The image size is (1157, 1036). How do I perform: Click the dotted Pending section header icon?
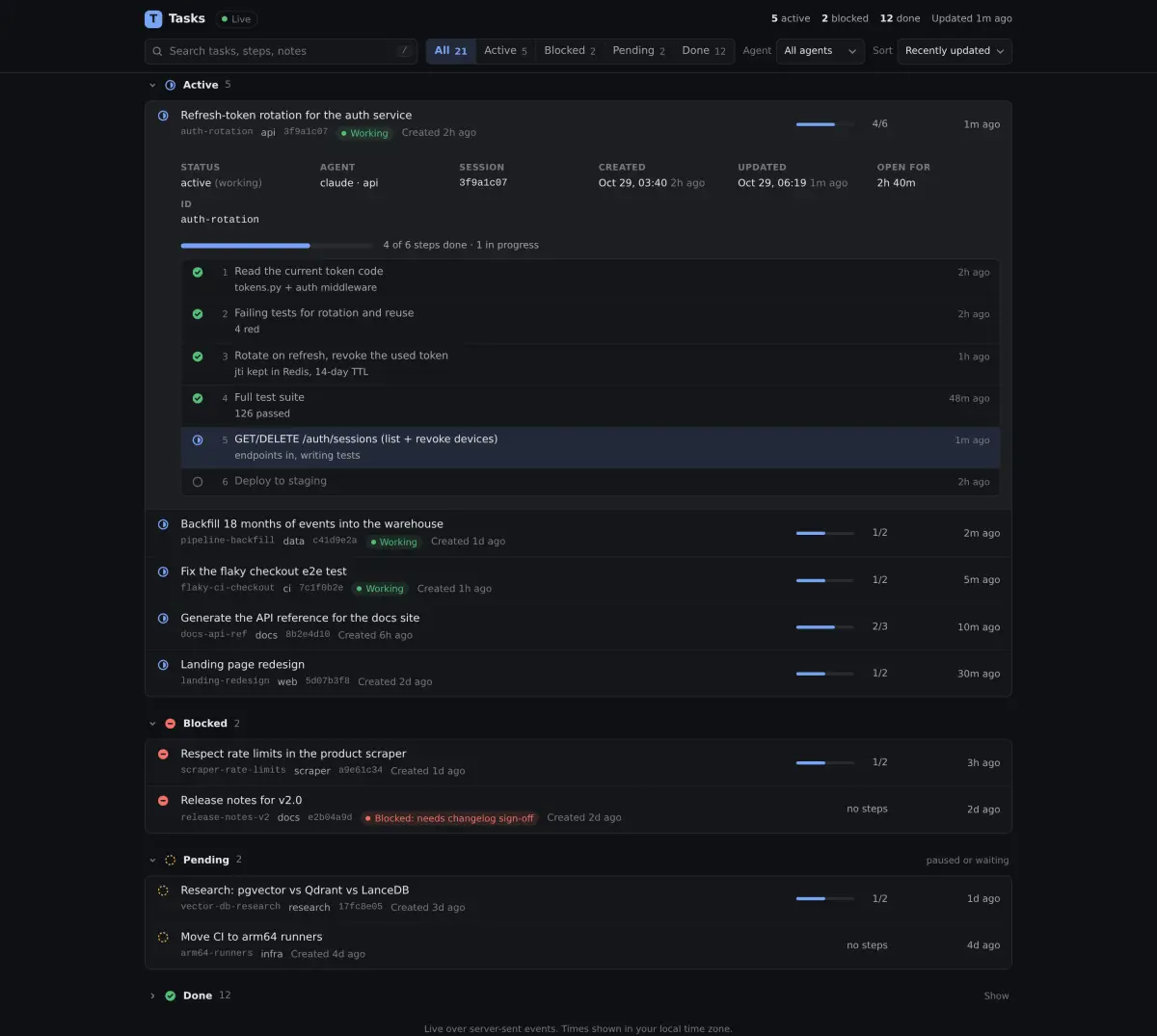click(171, 860)
